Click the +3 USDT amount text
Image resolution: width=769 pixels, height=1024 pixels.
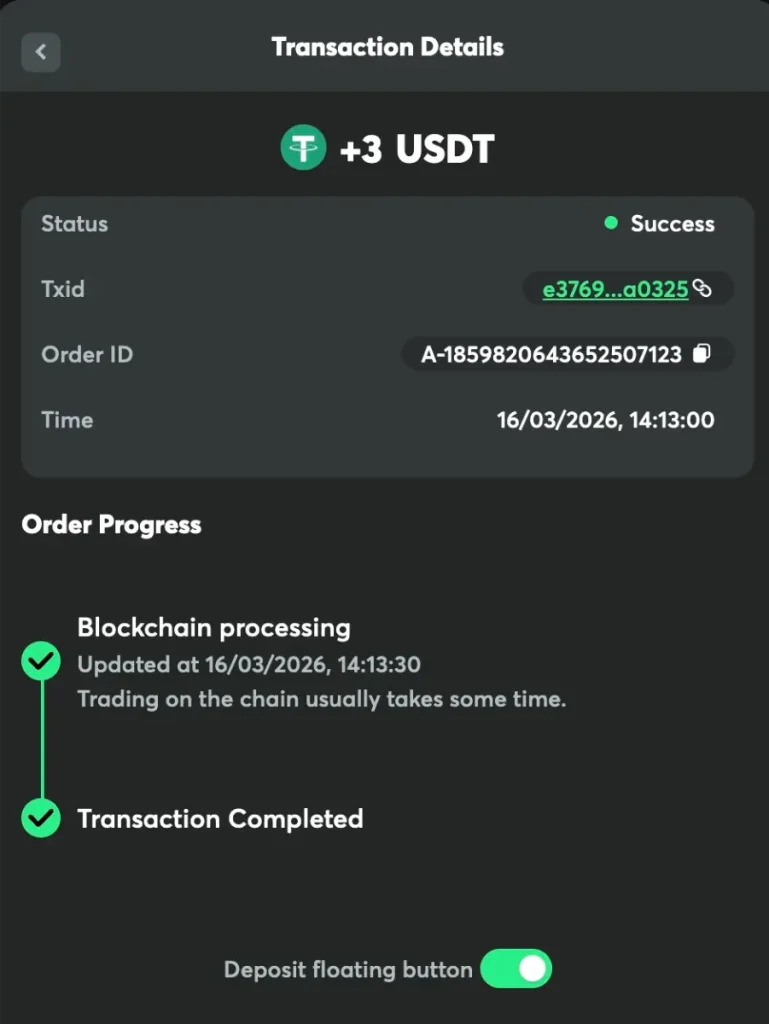pyautogui.click(x=417, y=150)
